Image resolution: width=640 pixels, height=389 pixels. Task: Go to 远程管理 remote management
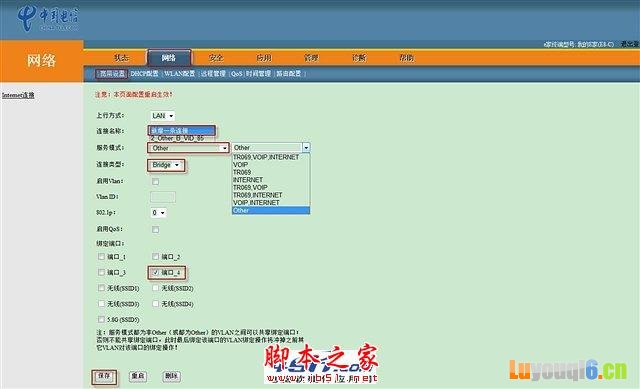pos(213,74)
